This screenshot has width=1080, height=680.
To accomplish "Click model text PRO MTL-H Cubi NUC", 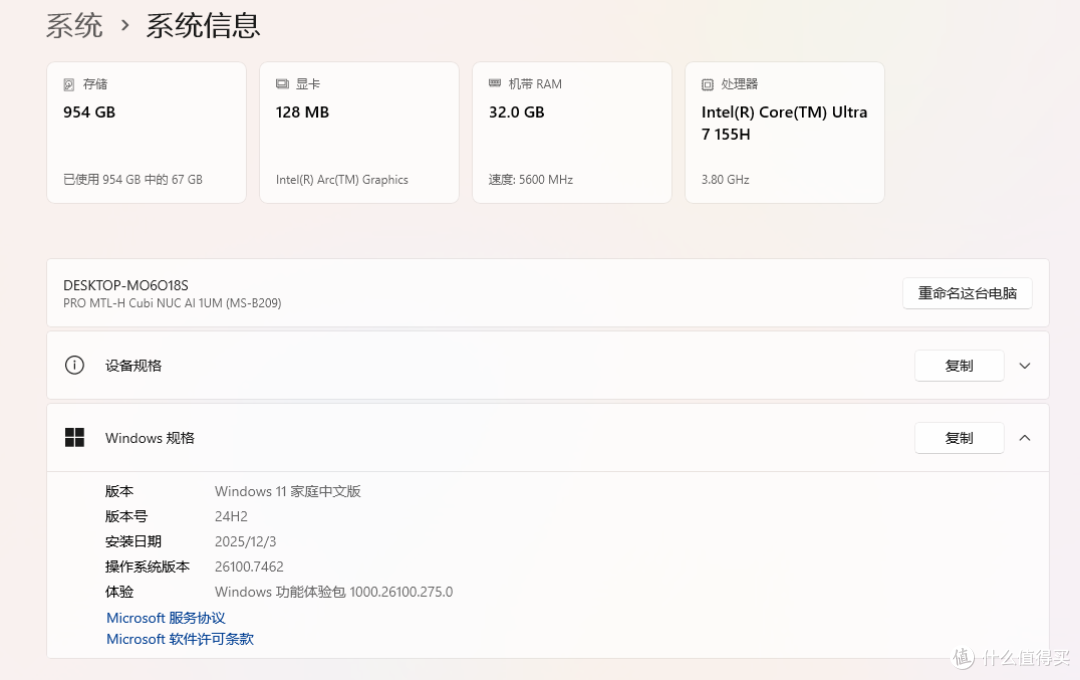I will tap(172, 303).
